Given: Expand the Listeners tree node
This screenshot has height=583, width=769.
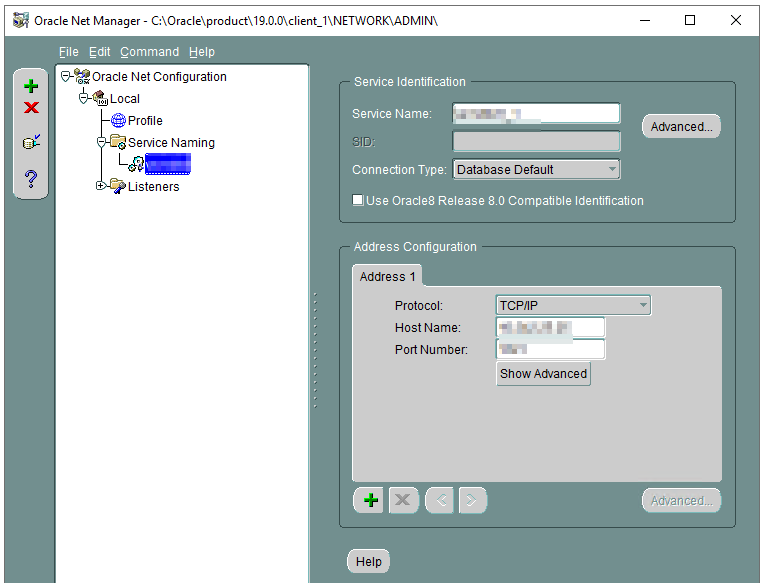Looking at the screenshot, I should (101, 185).
